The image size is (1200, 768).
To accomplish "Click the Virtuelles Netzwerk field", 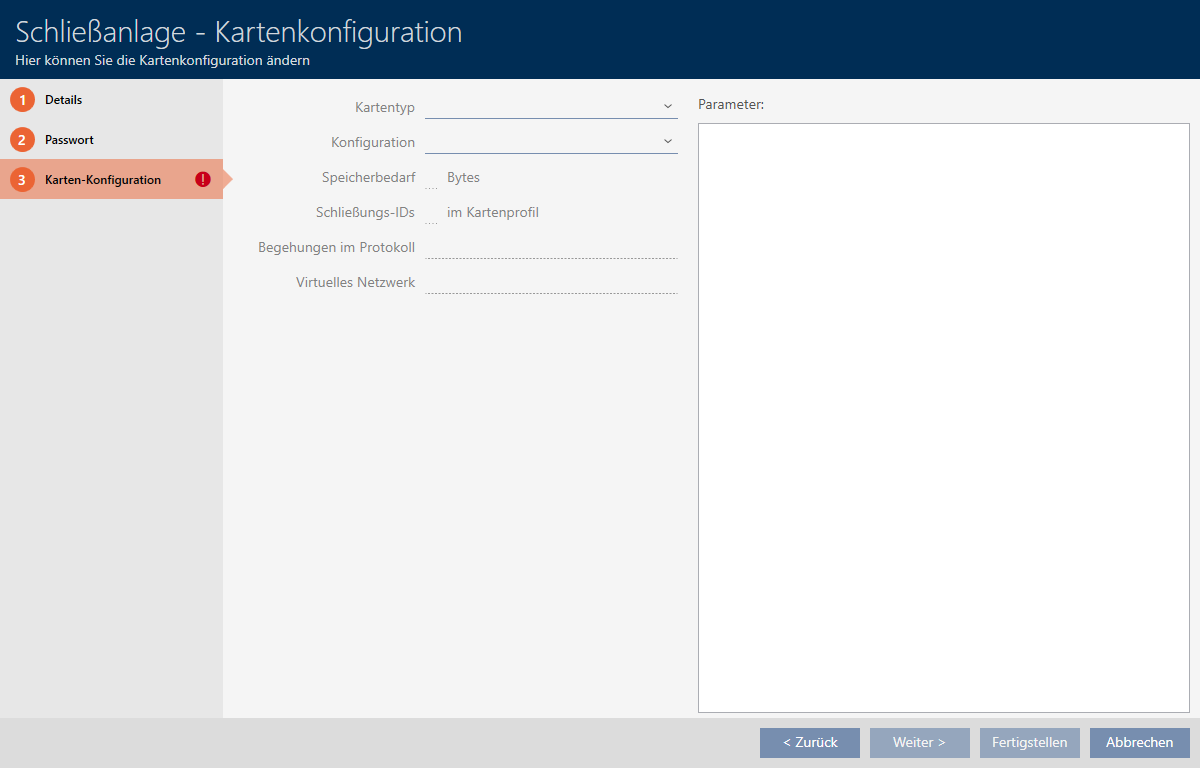I will (551, 283).
